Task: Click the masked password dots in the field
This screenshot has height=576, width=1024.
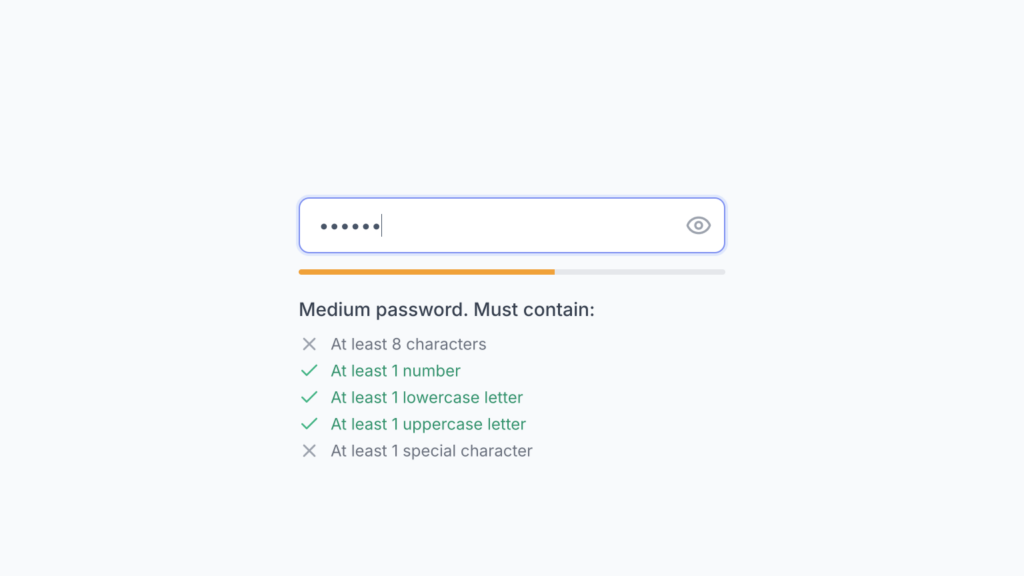Action: click(x=348, y=225)
